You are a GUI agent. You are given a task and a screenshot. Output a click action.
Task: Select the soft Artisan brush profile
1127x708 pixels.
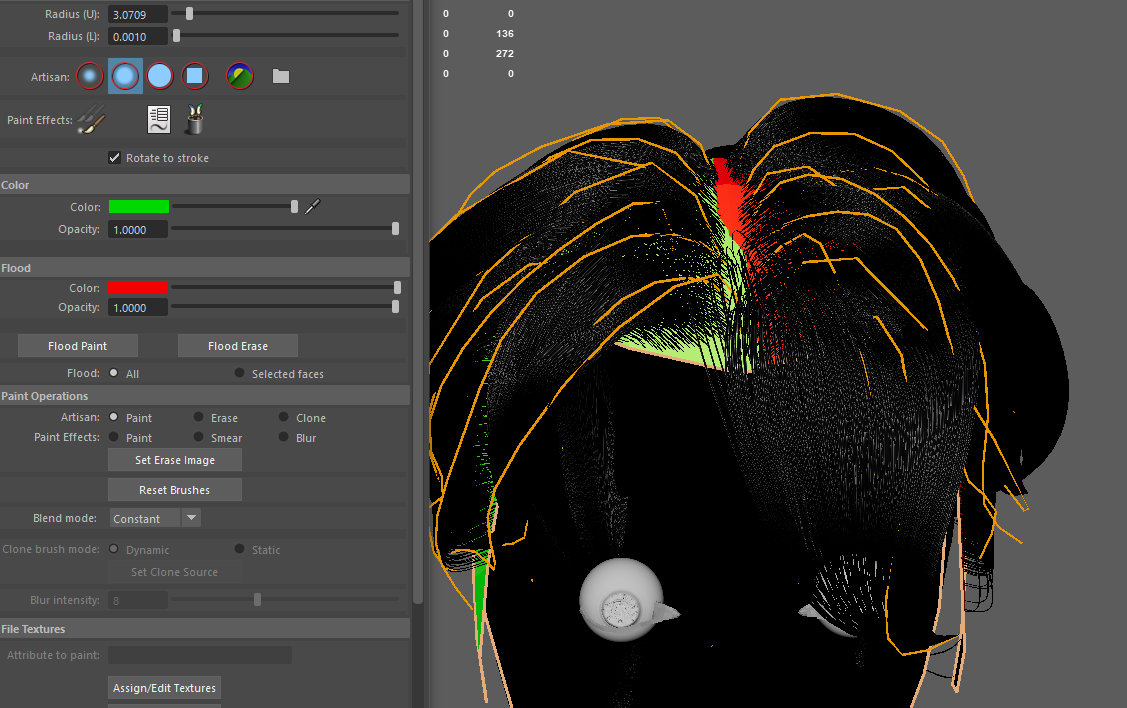(125, 76)
